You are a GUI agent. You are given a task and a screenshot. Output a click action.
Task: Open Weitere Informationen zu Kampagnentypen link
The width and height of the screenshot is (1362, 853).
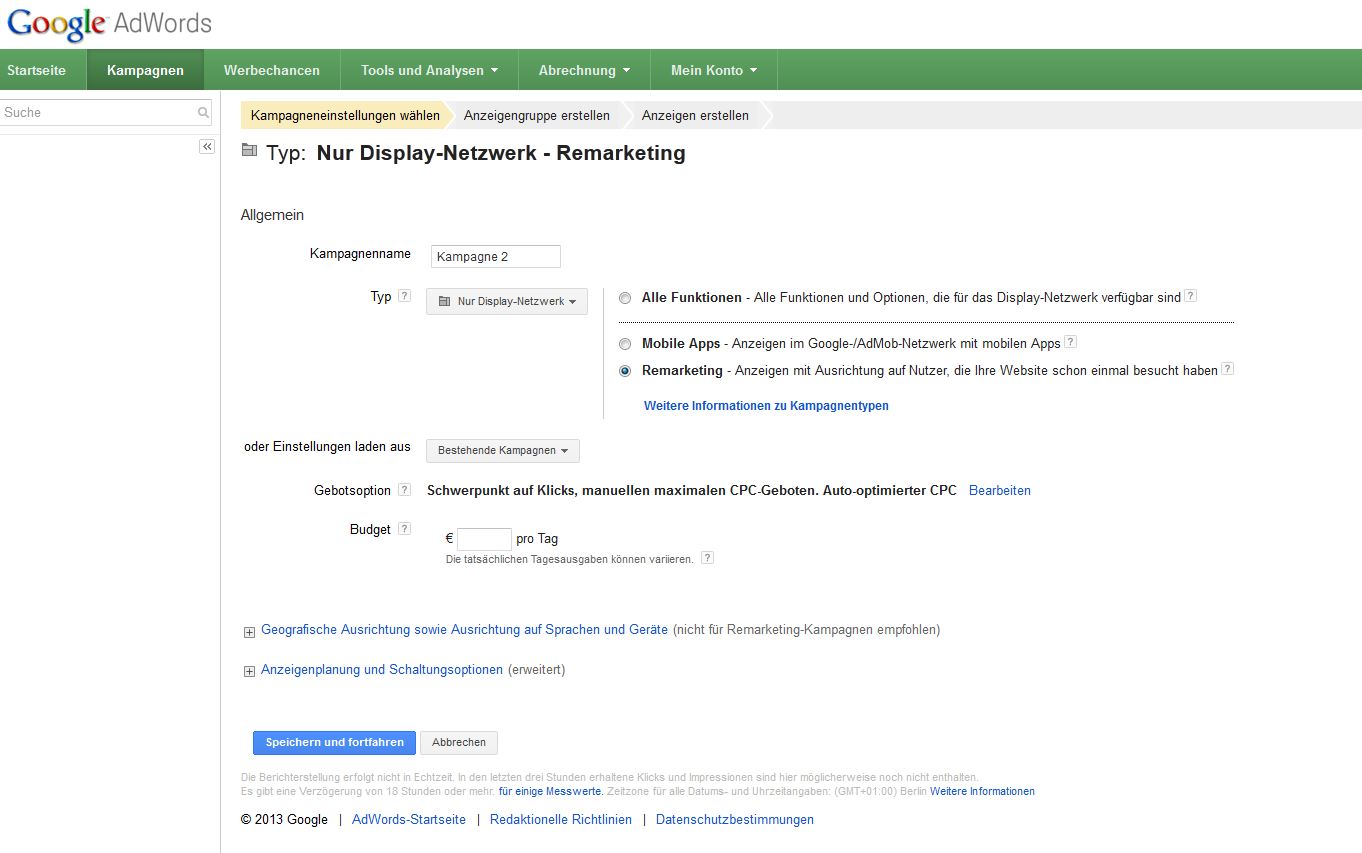click(766, 406)
